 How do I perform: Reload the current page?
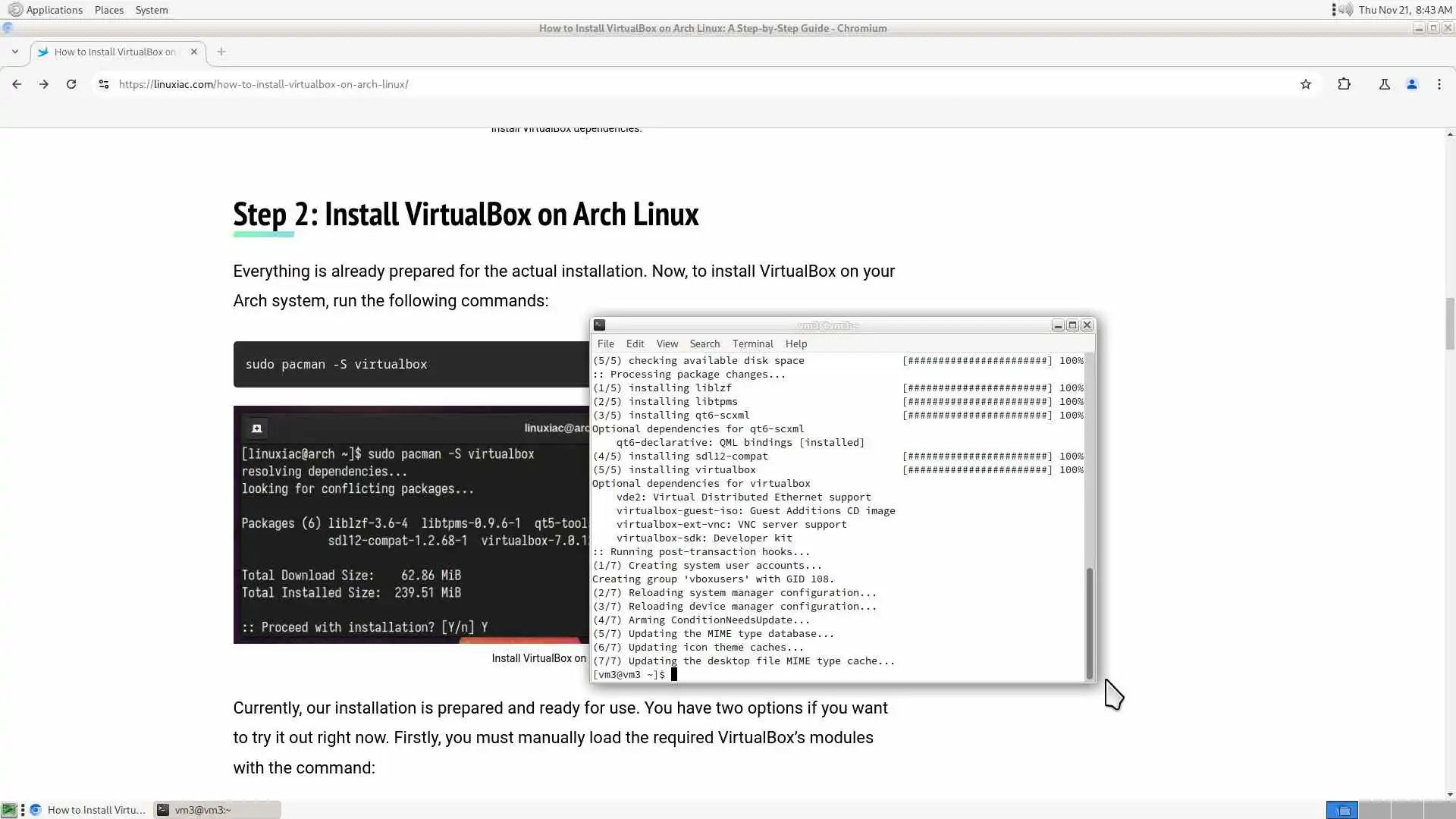coord(71,84)
